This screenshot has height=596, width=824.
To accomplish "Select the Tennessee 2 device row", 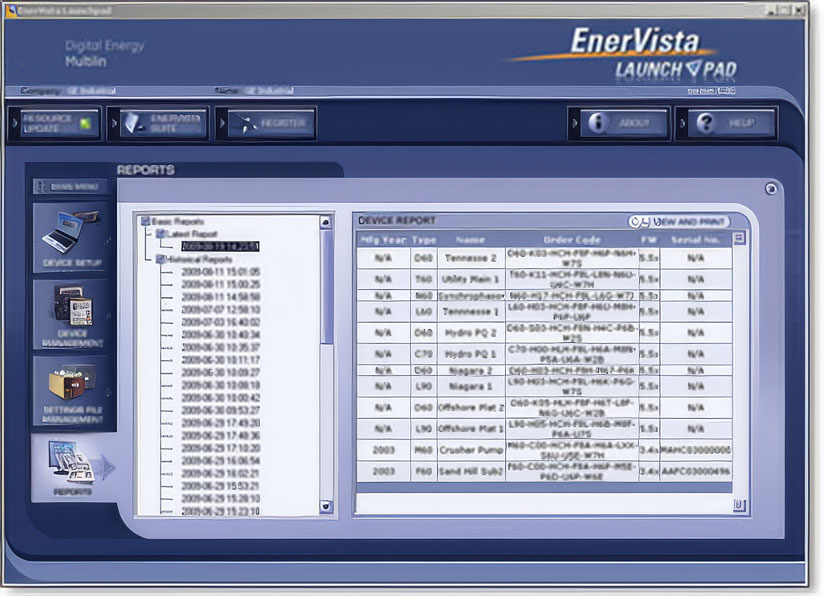I will click(544, 258).
